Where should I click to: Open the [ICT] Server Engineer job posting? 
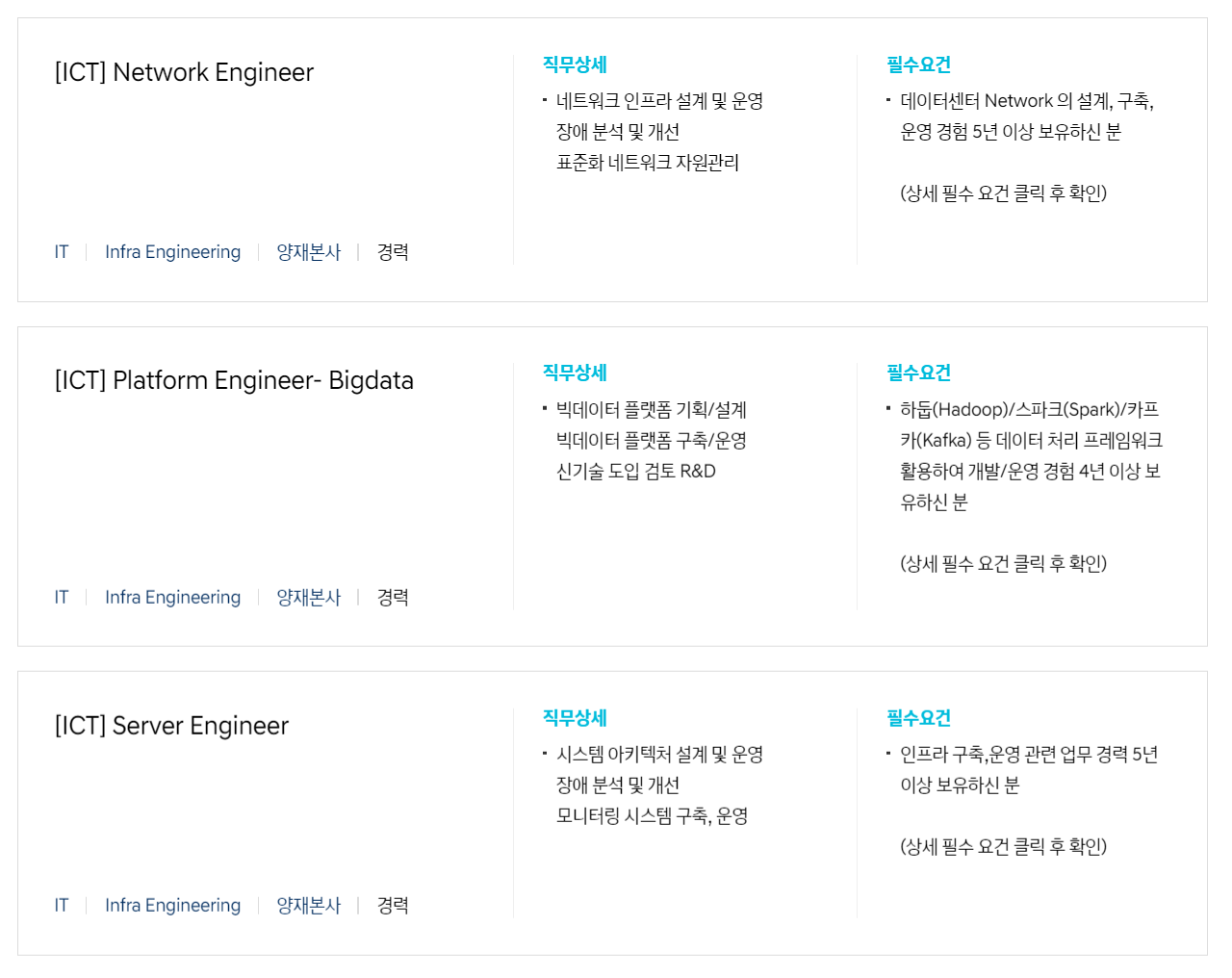coord(171,727)
